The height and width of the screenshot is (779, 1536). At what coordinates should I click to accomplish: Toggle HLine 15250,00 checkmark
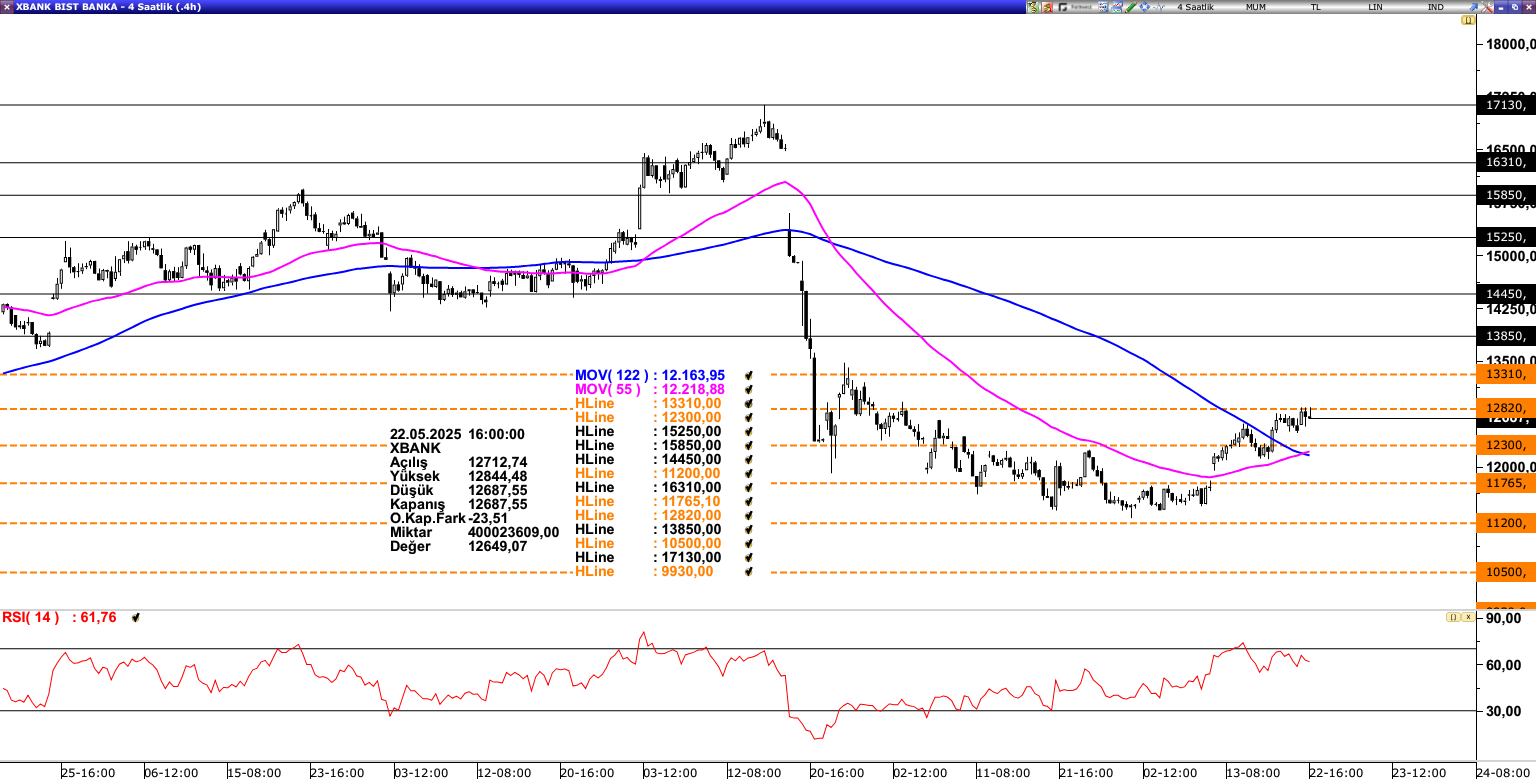click(x=749, y=431)
